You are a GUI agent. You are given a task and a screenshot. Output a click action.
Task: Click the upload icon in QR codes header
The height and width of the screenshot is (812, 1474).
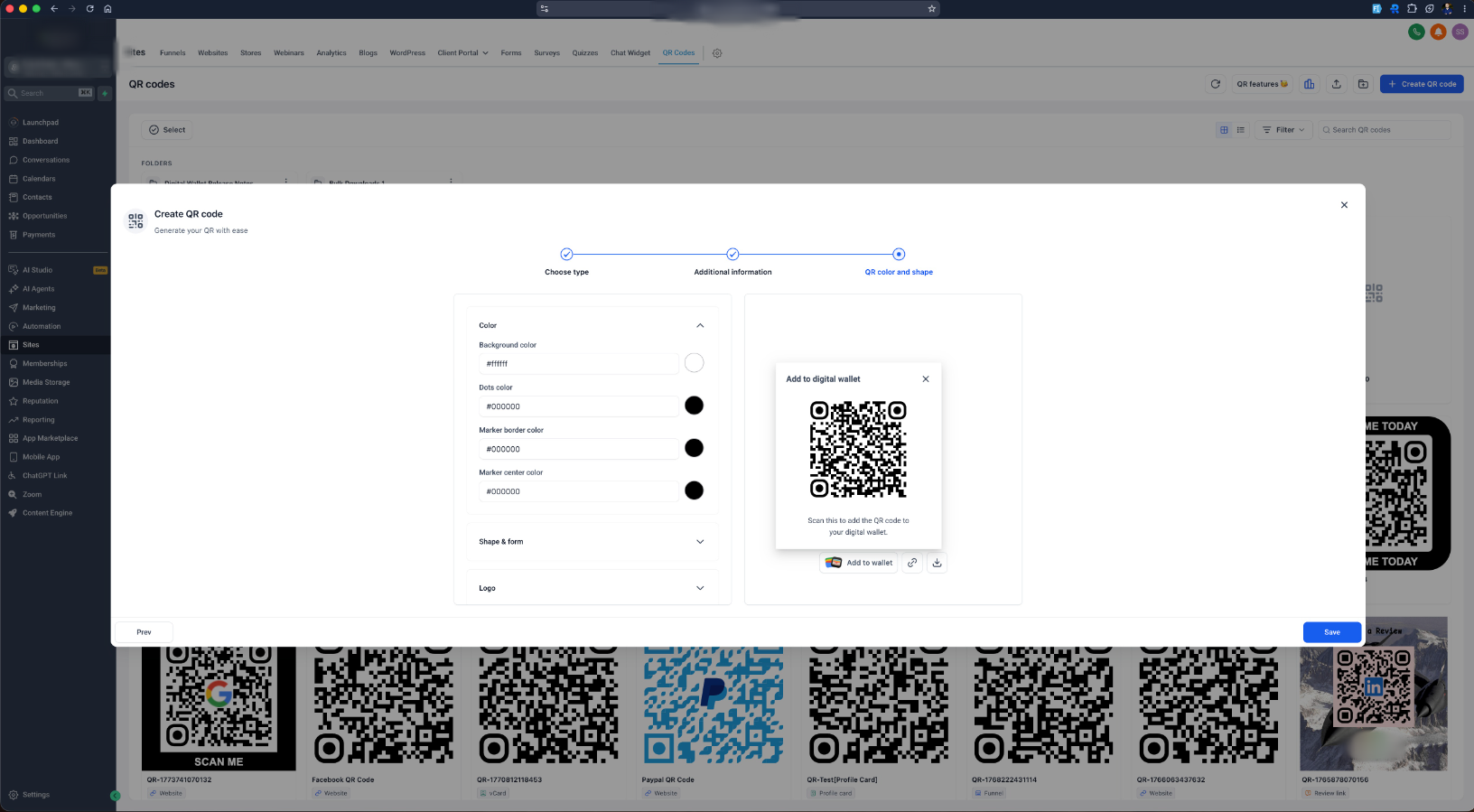1337,84
